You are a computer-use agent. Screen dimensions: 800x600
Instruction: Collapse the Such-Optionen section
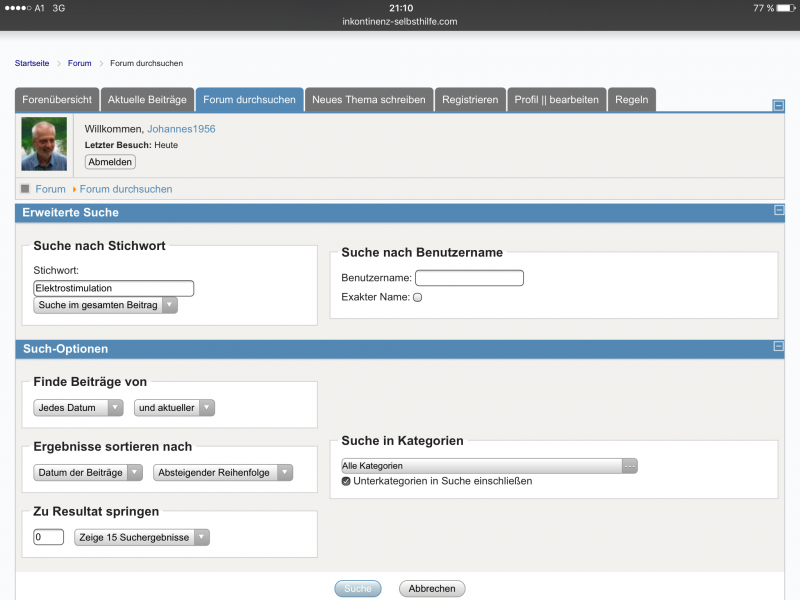[778, 347]
